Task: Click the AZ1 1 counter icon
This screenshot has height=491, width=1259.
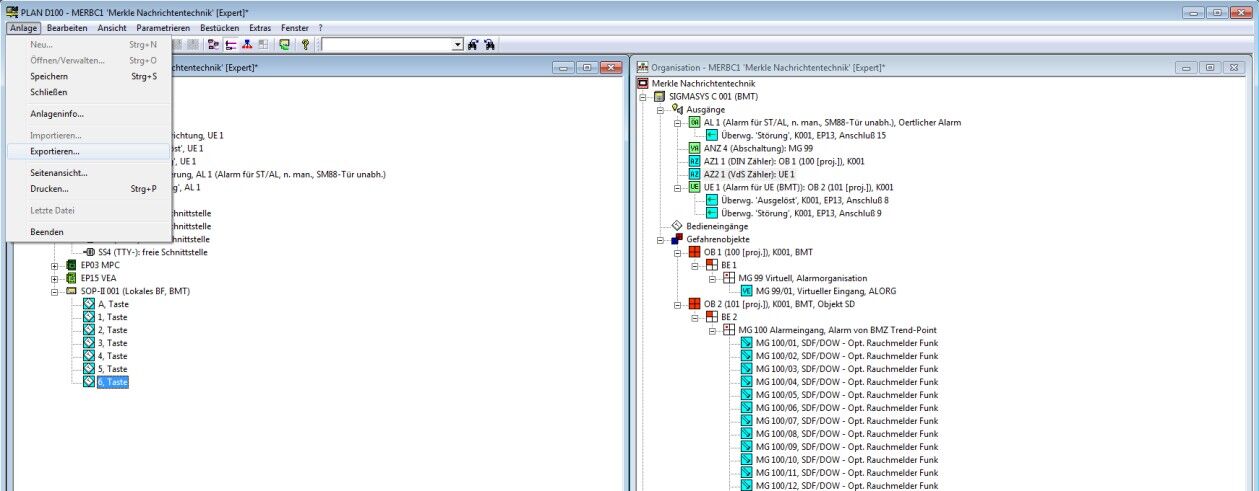Action: point(695,161)
